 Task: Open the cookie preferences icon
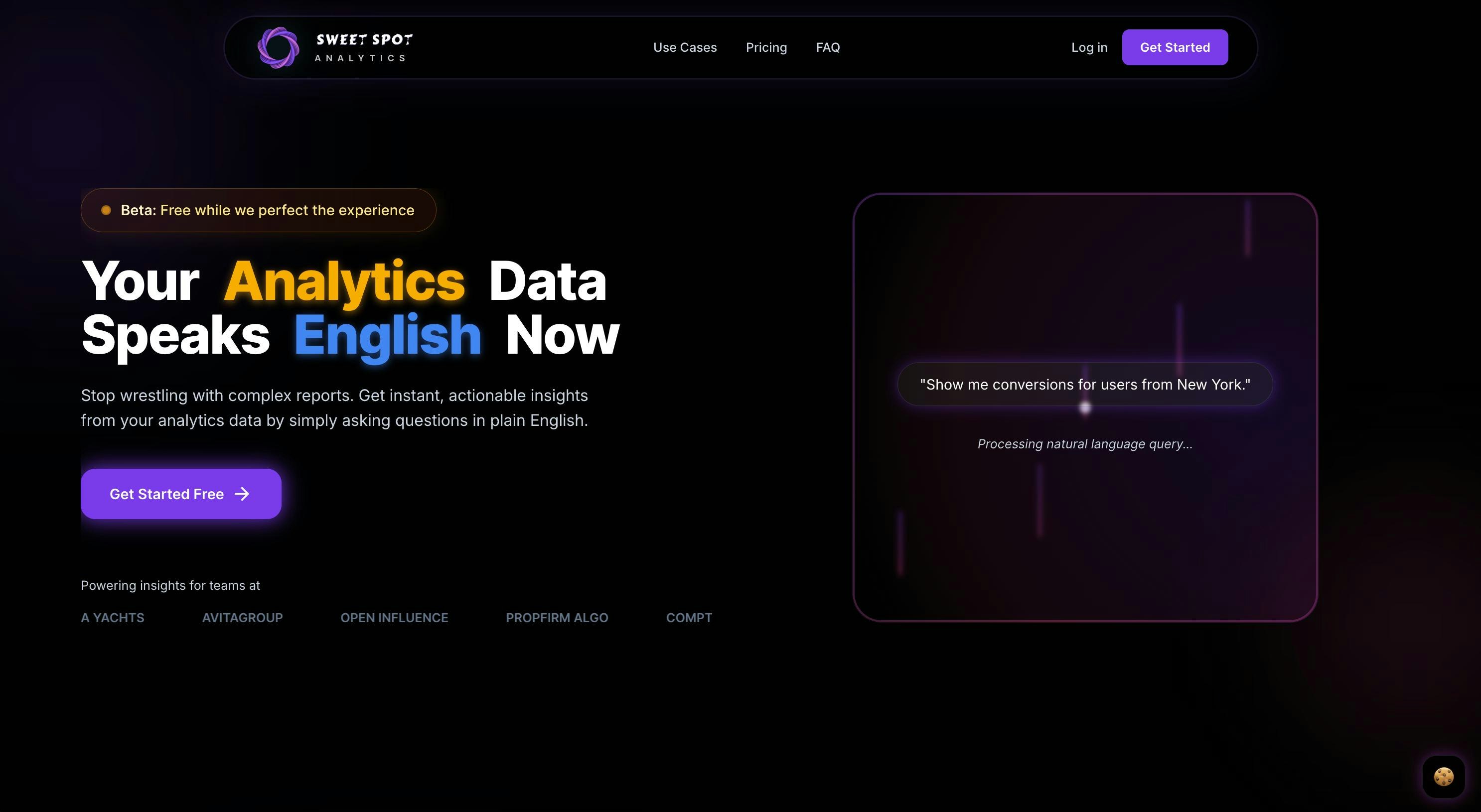pyautogui.click(x=1444, y=777)
